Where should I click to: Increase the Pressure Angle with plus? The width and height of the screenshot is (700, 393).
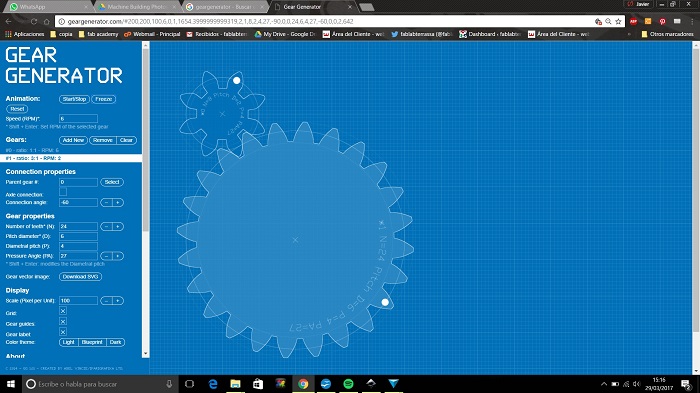click(118, 256)
